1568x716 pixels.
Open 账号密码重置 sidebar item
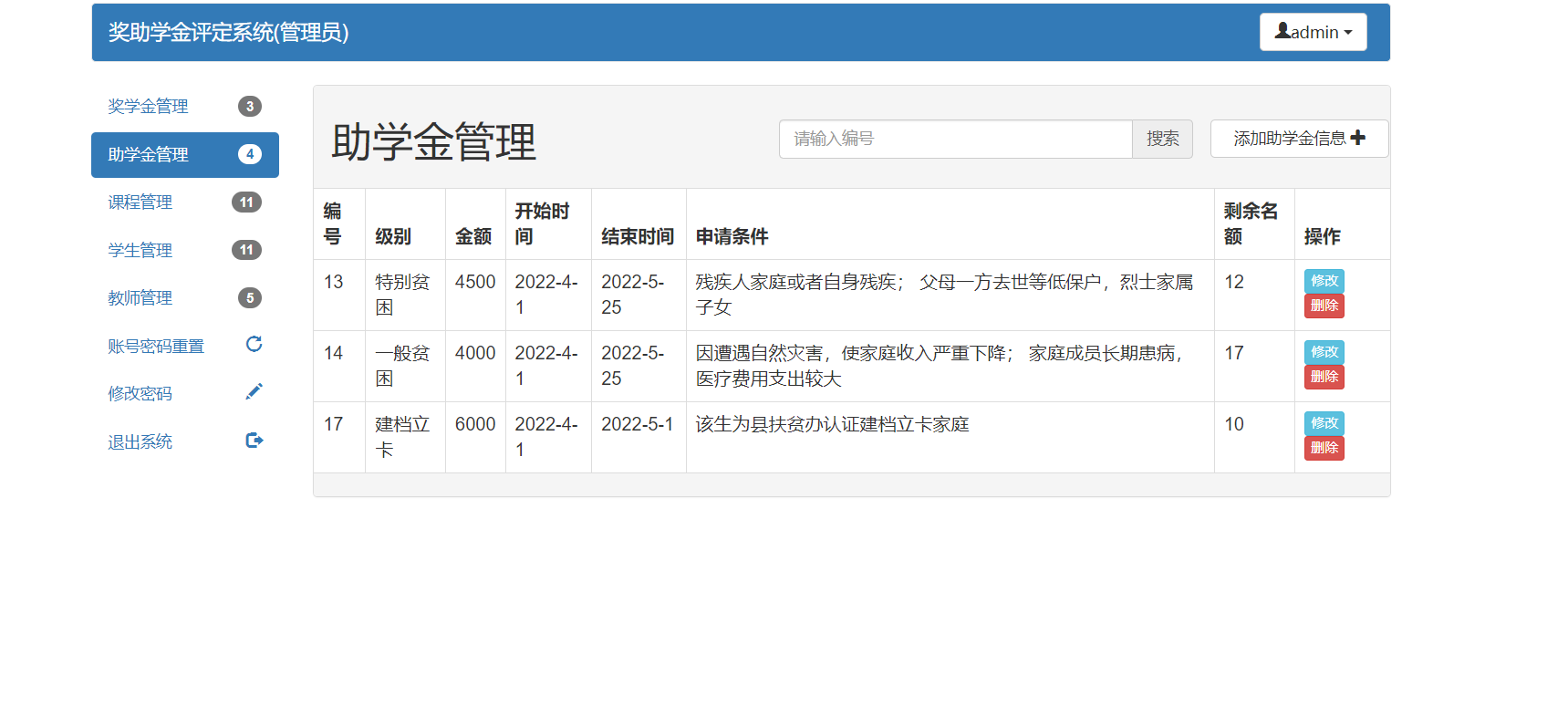click(x=185, y=346)
